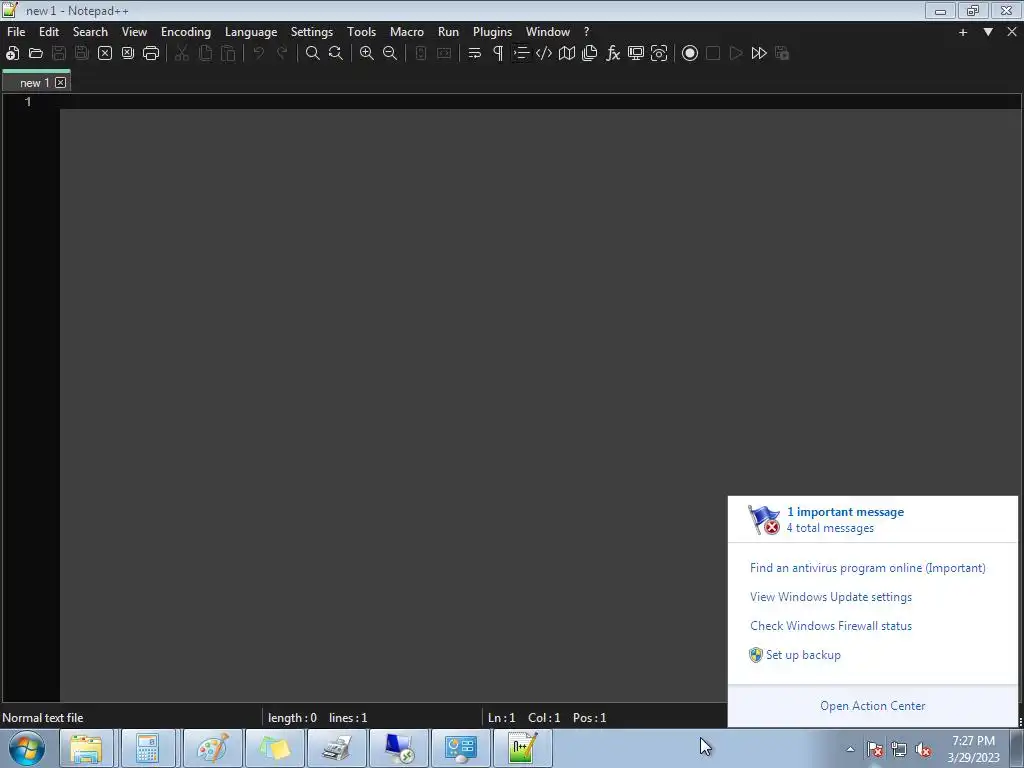Open the document list dropdown triangle
1024x768 pixels.
click(x=988, y=32)
